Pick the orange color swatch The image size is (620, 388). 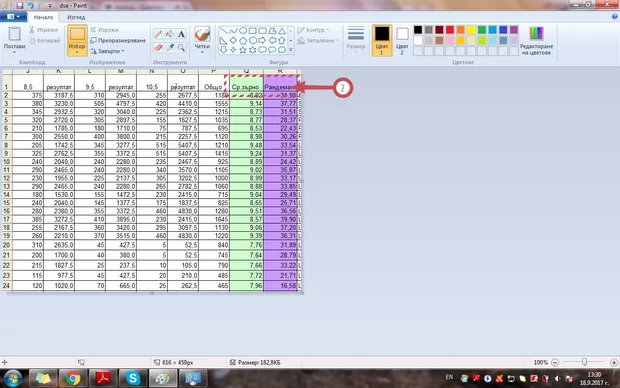(x=461, y=30)
